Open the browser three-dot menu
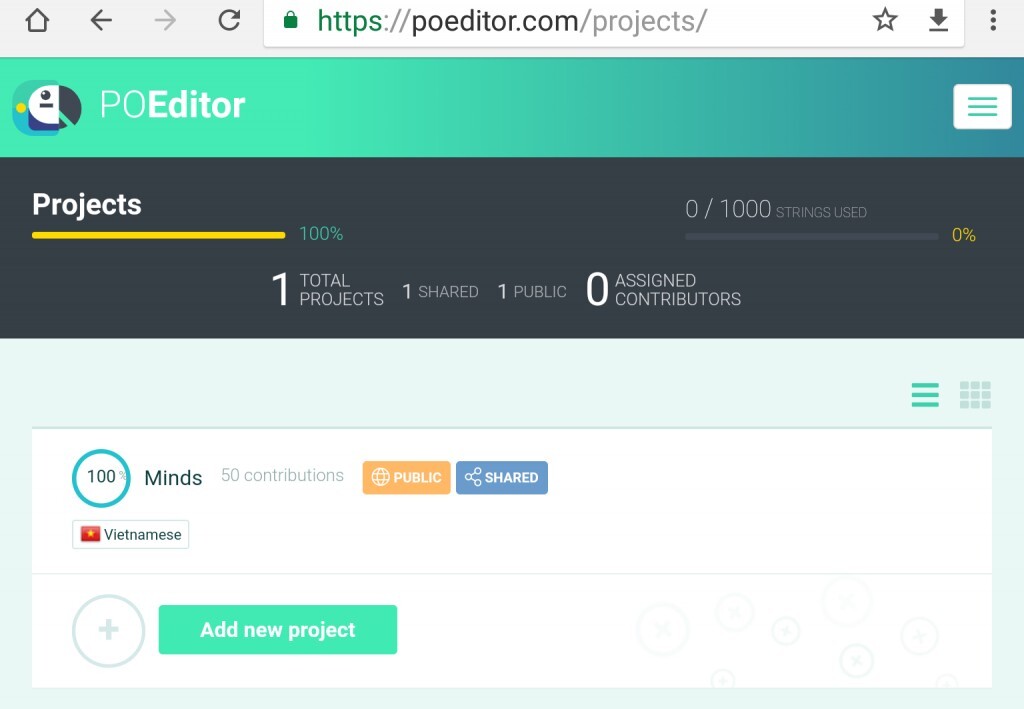1024x709 pixels. click(x=993, y=21)
